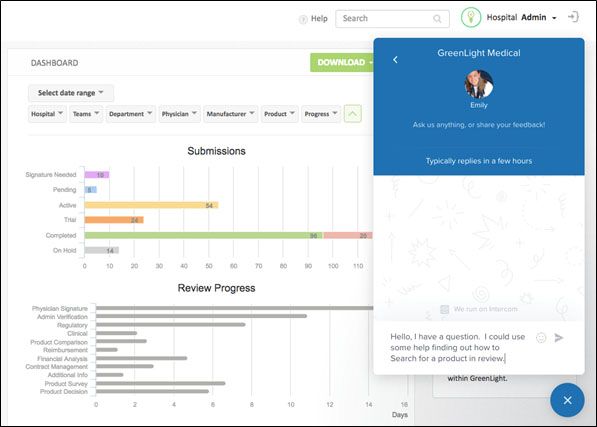This screenshot has width=597, height=427.
Task: Click the Signature Needed purple bar
Action: (97, 175)
